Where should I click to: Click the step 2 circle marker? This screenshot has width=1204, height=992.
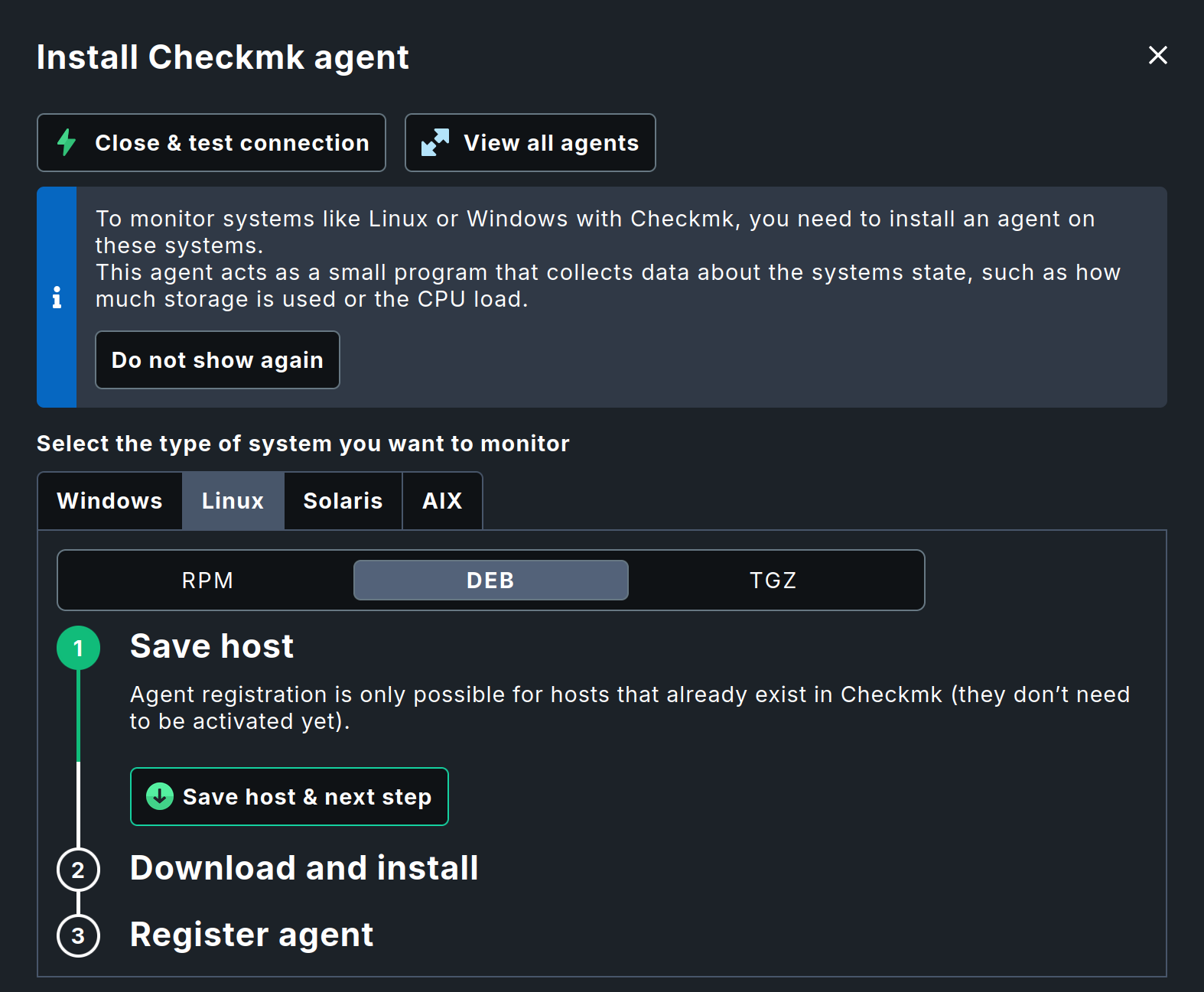point(78,870)
